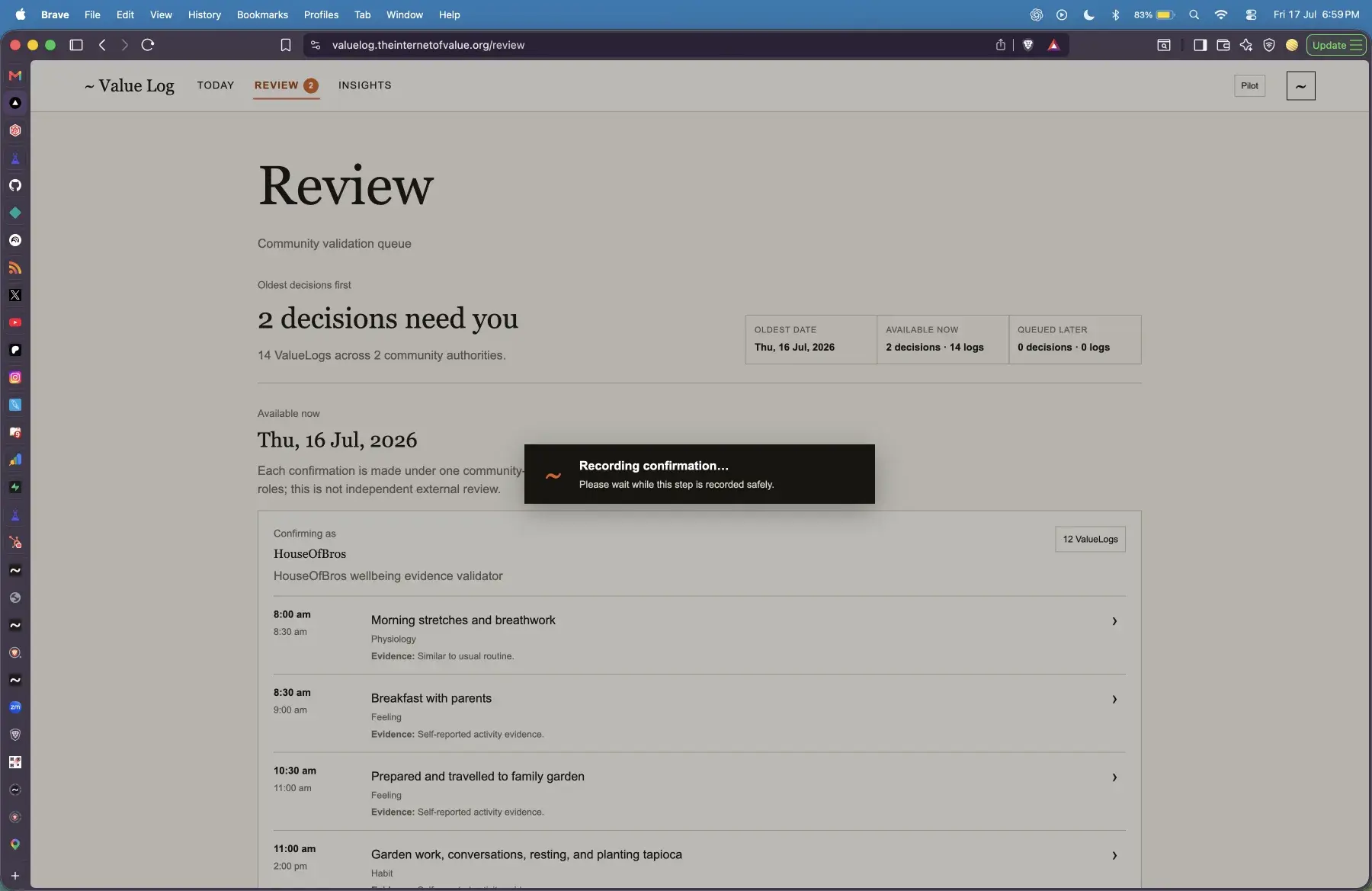
Task: Click the Value Log home logo
Action: pos(130,85)
